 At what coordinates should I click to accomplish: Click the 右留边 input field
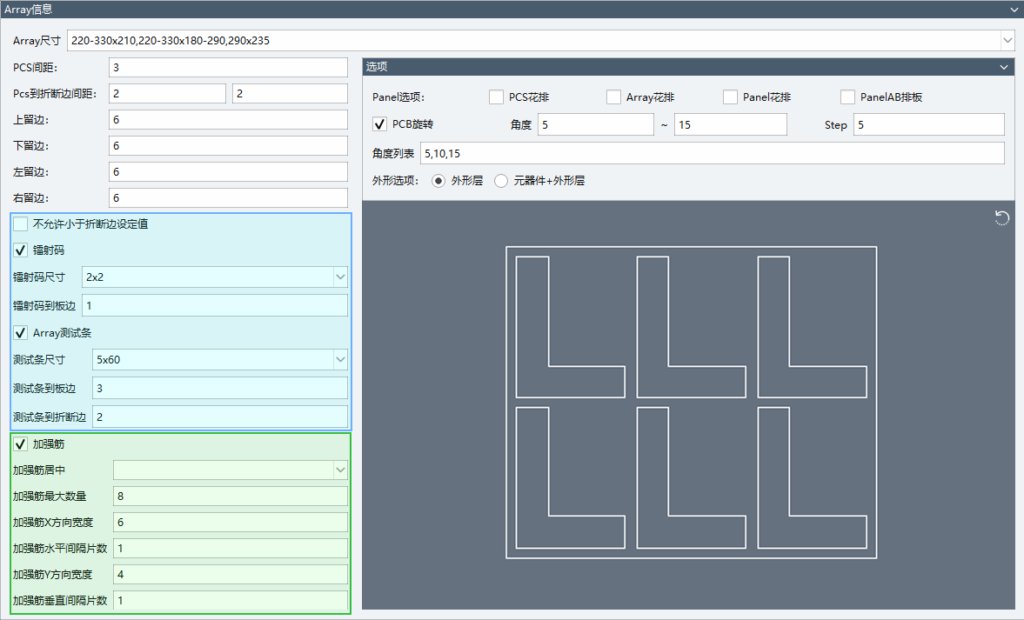coord(228,198)
